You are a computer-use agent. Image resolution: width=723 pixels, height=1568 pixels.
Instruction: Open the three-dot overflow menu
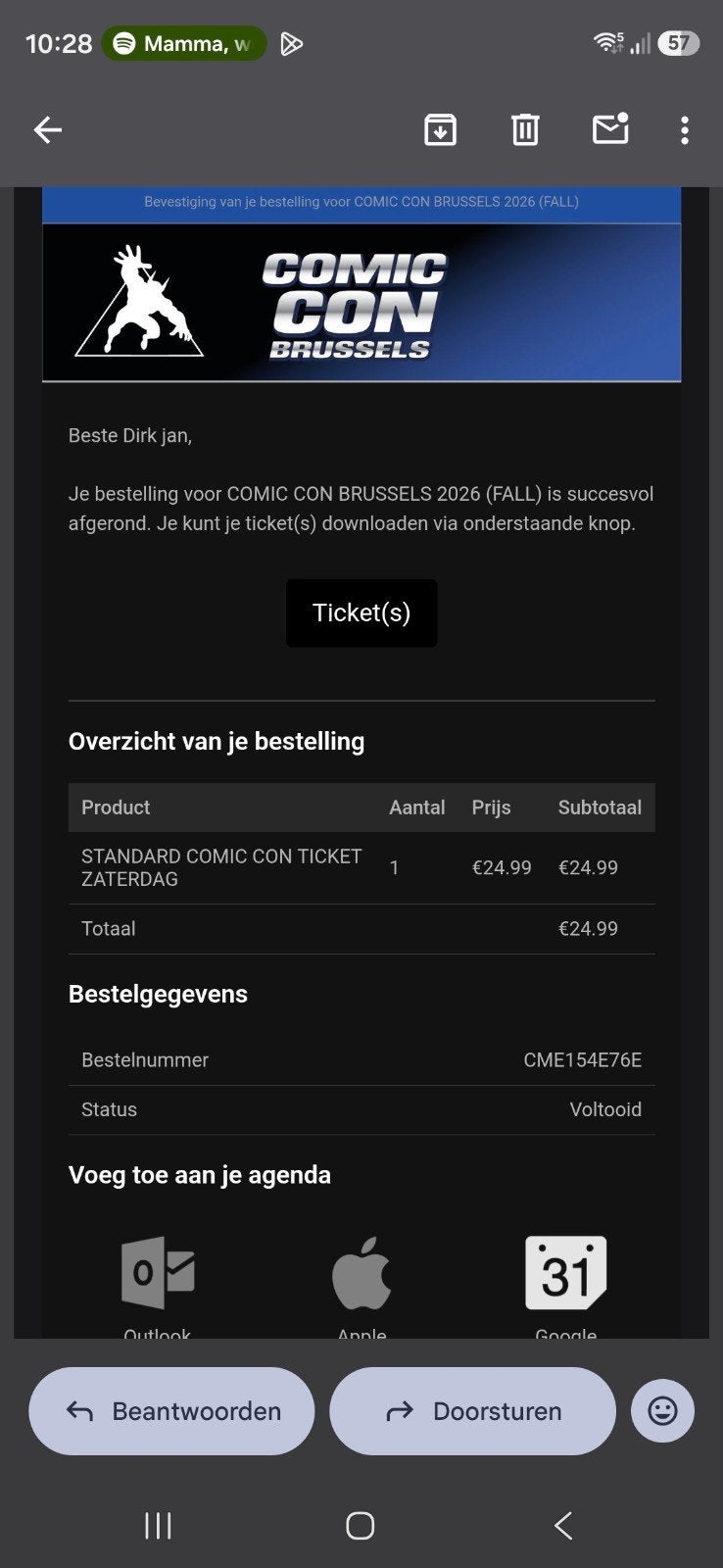(685, 129)
